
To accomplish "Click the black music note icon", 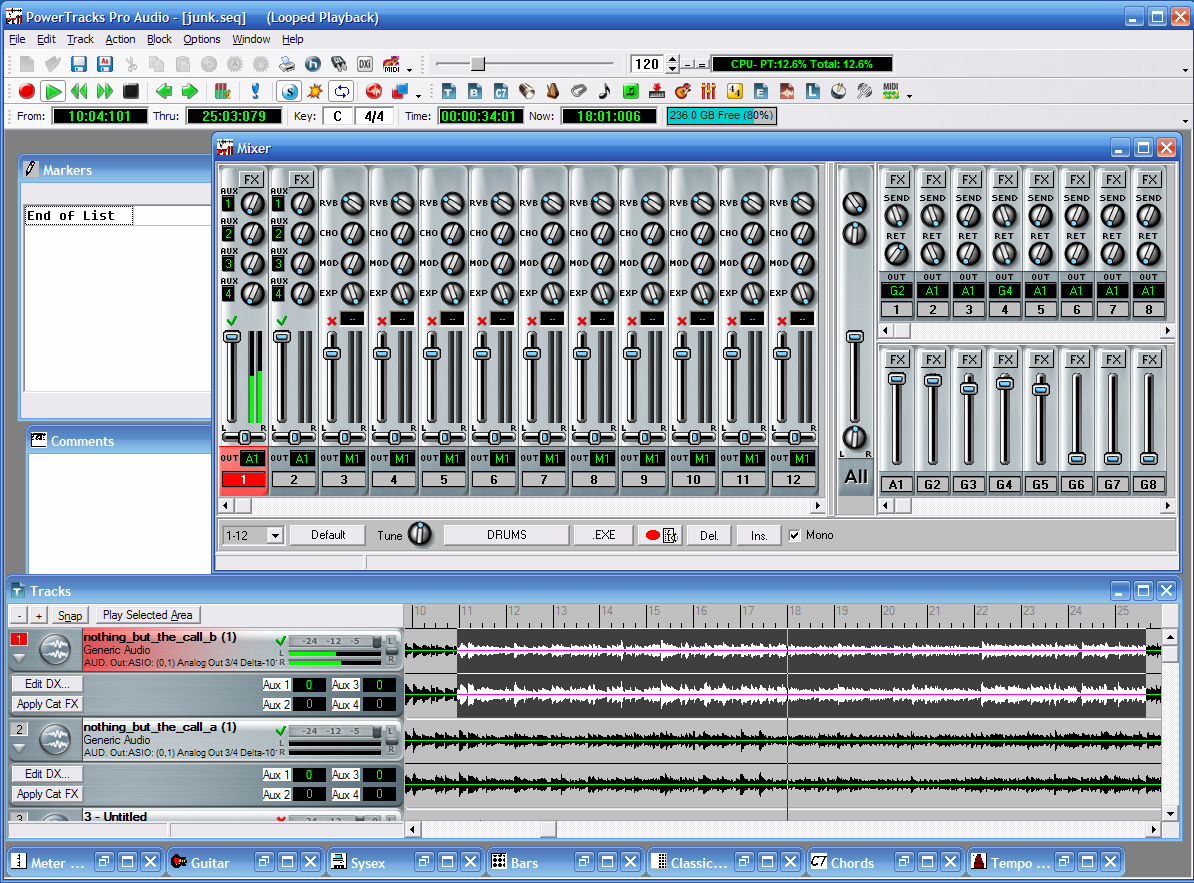I will (x=605, y=91).
